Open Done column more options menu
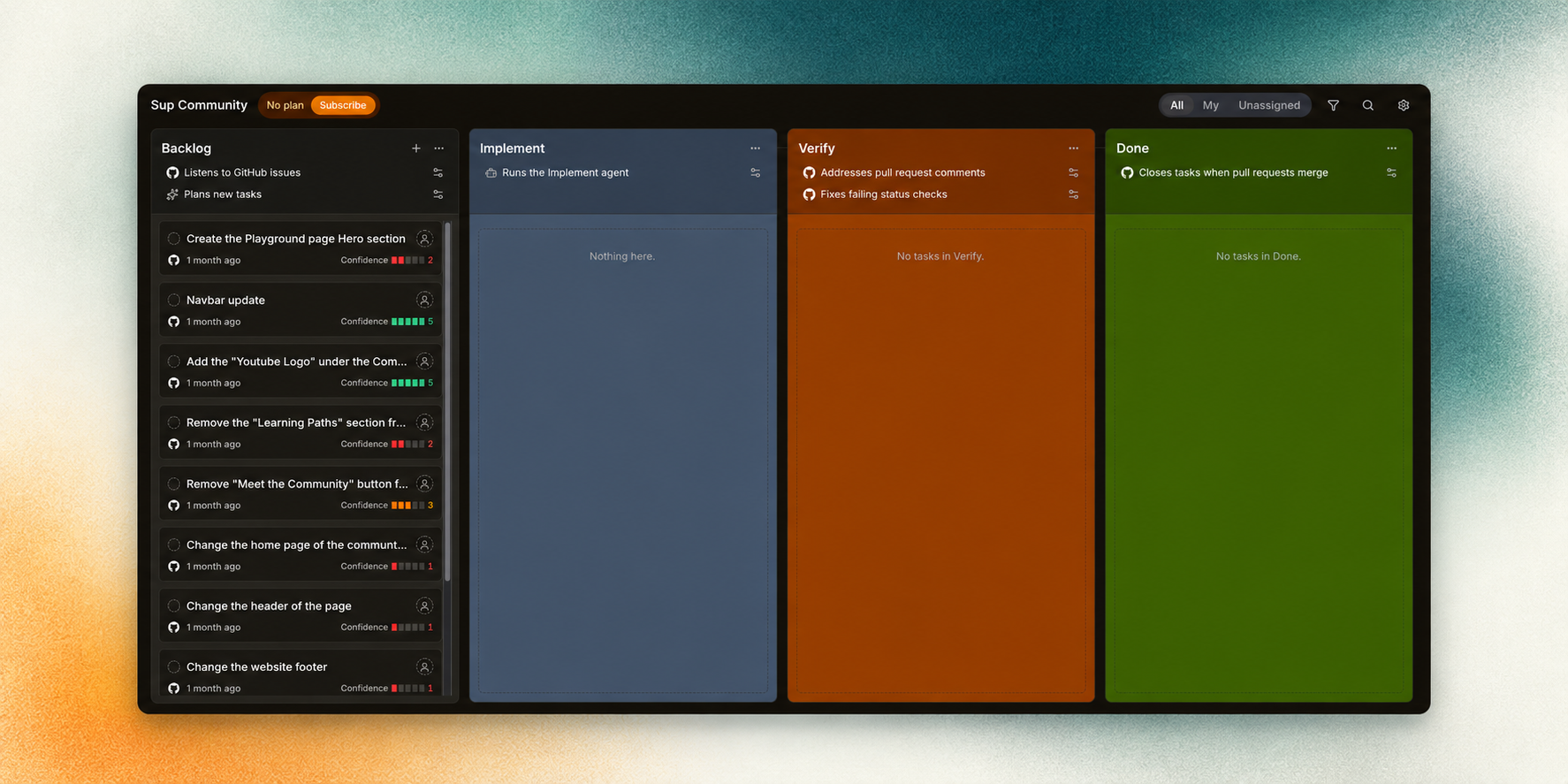This screenshot has height=784, width=1568. tap(1391, 148)
